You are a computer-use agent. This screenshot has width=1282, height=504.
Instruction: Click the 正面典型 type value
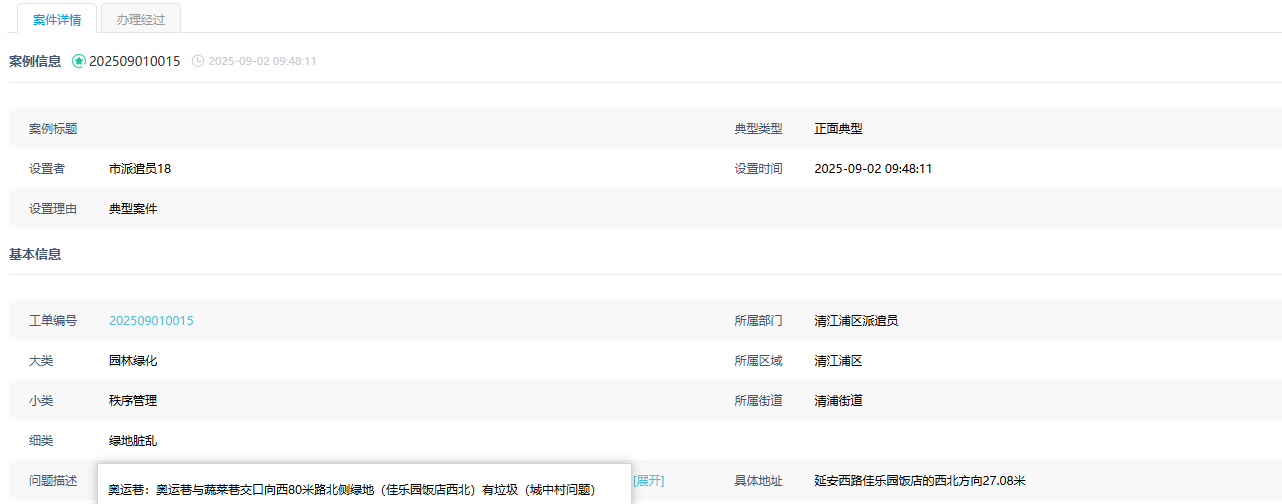(x=838, y=129)
